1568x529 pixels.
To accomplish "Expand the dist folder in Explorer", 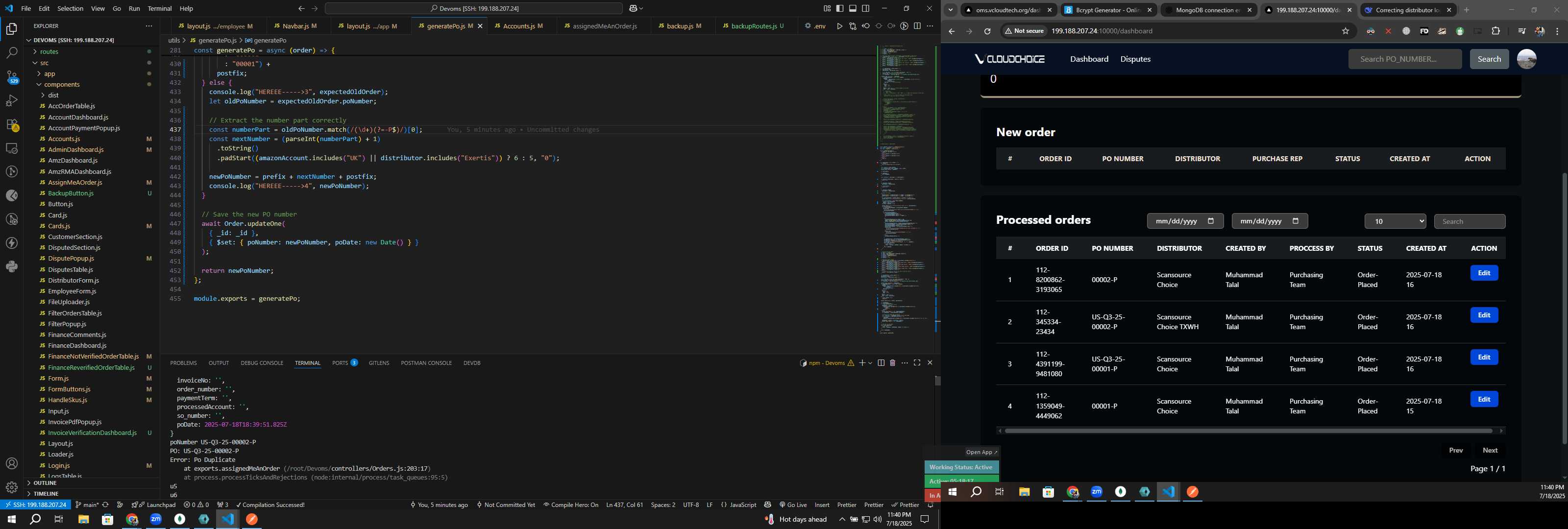I will coord(53,95).
